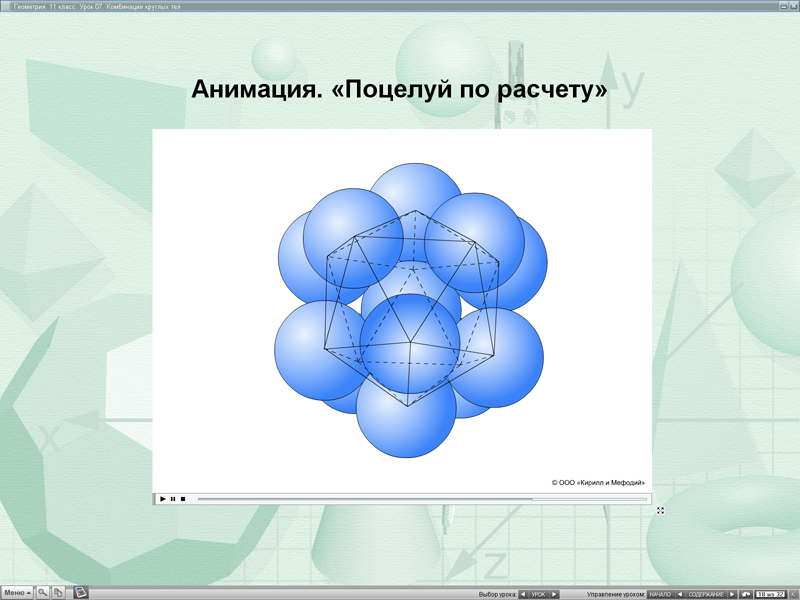The height and width of the screenshot is (600, 800).
Task: Pause the animation
Action: pos(173,499)
